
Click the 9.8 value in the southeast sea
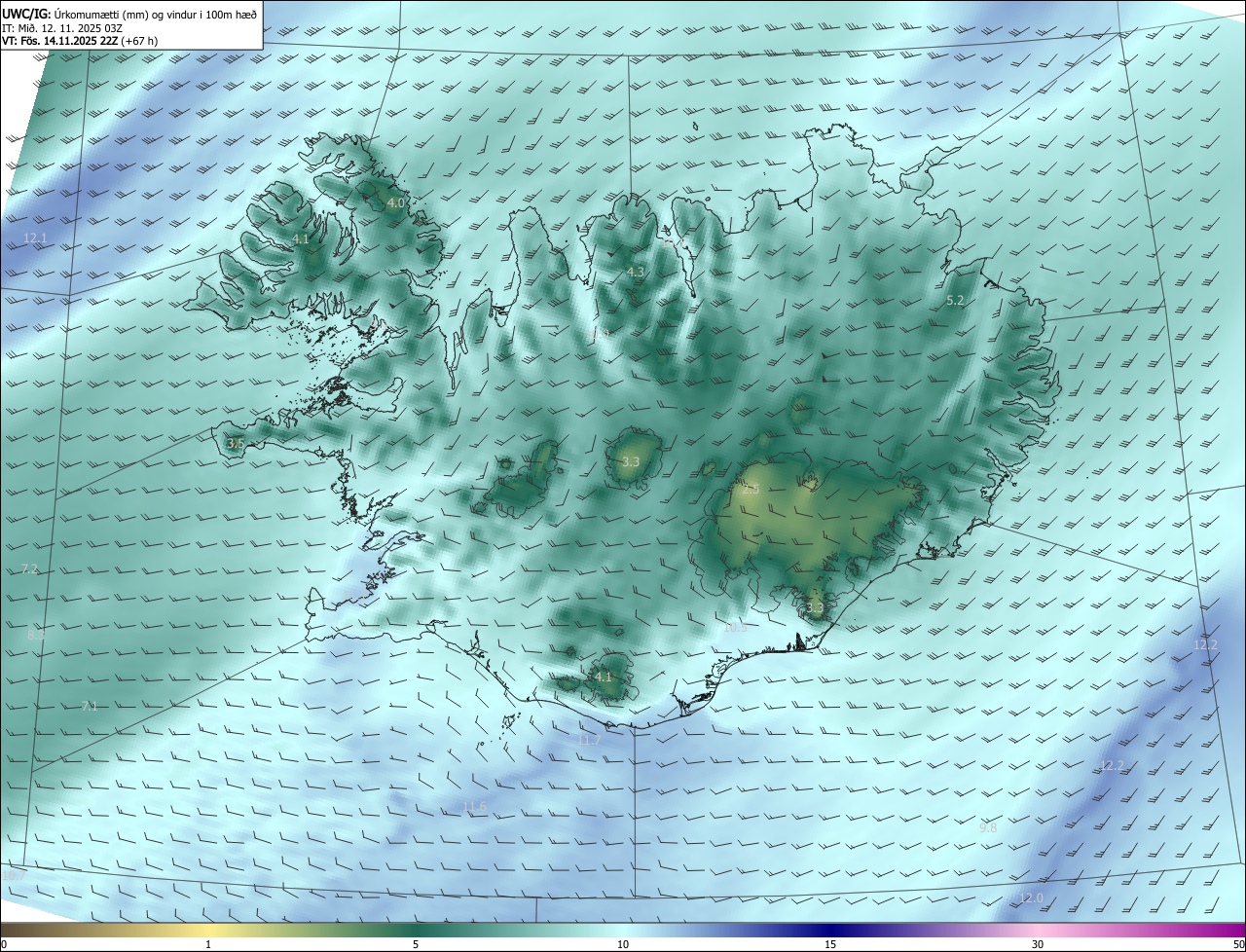[988, 828]
